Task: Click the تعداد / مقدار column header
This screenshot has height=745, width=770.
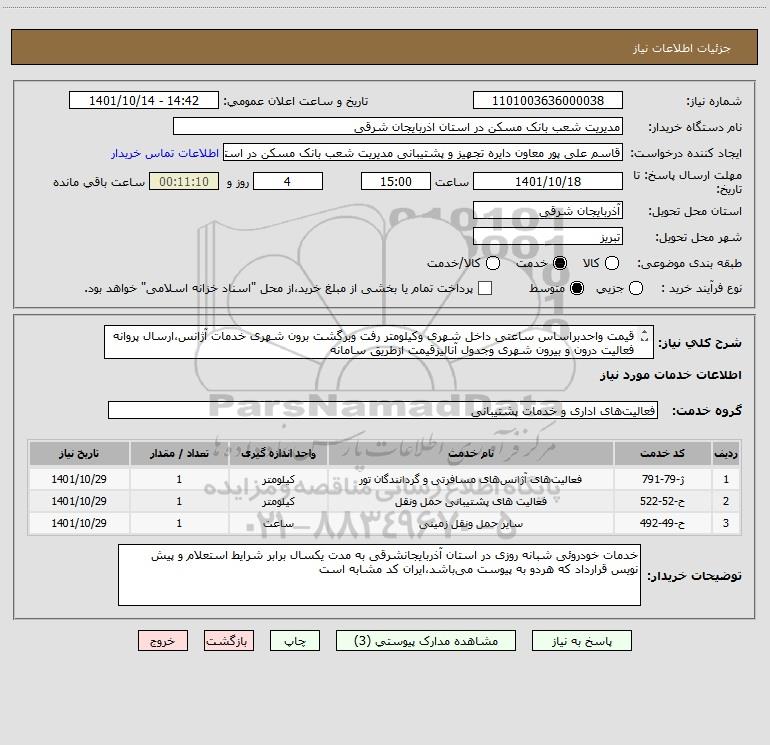Action: click(179, 453)
